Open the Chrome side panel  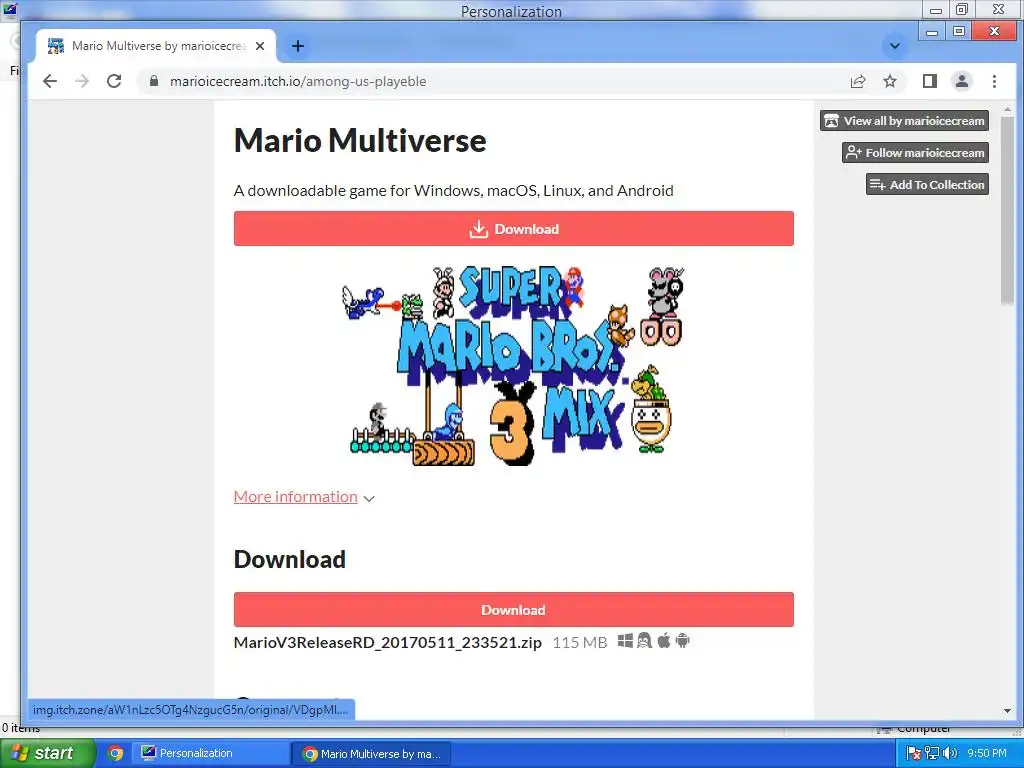[x=929, y=81]
